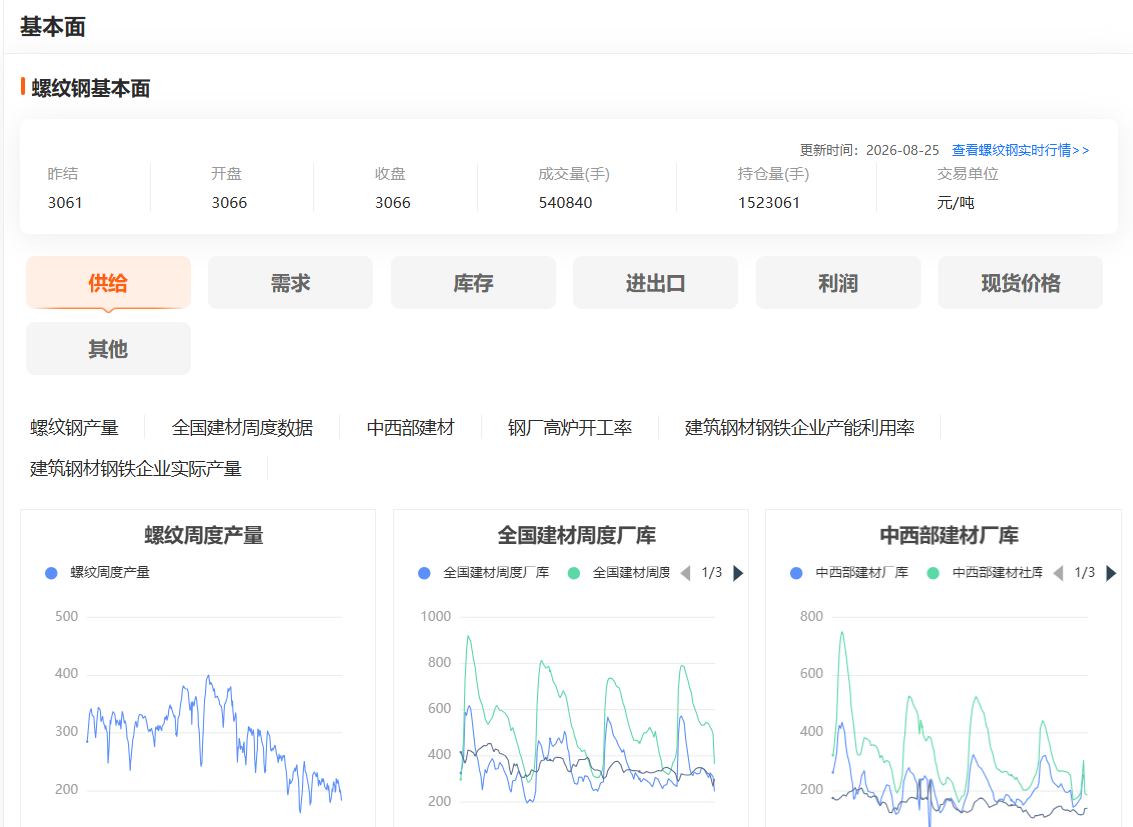Click the 螺纹周度产量 chart title

coord(204,535)
